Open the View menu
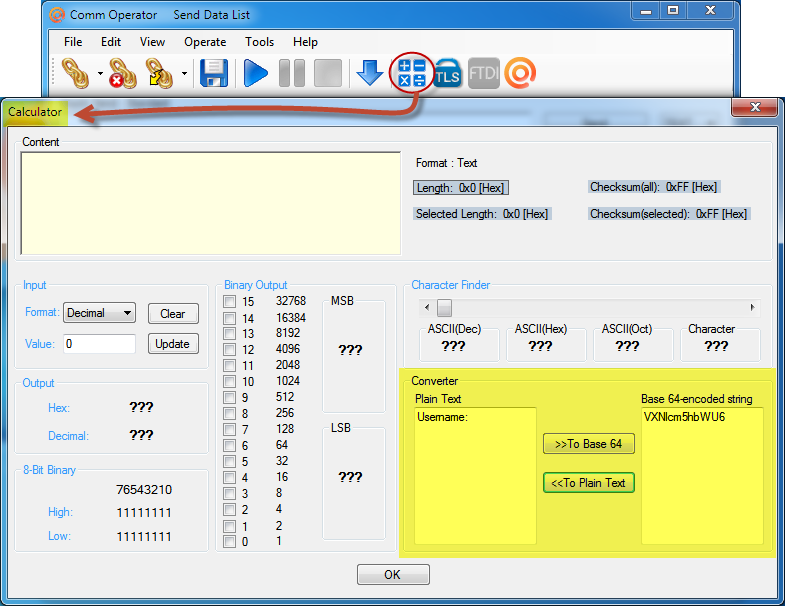Screen dimensions: 785x606 click(152, 42)
